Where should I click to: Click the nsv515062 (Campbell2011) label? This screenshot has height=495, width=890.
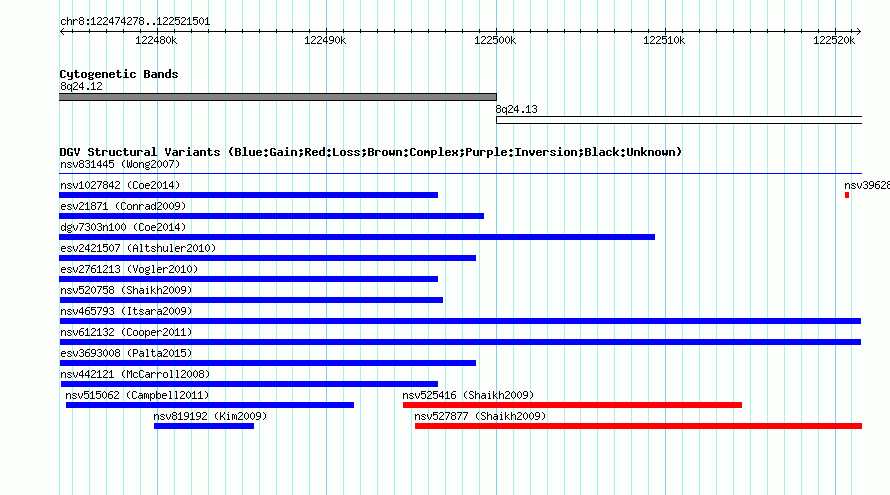[x=137, y=396]
